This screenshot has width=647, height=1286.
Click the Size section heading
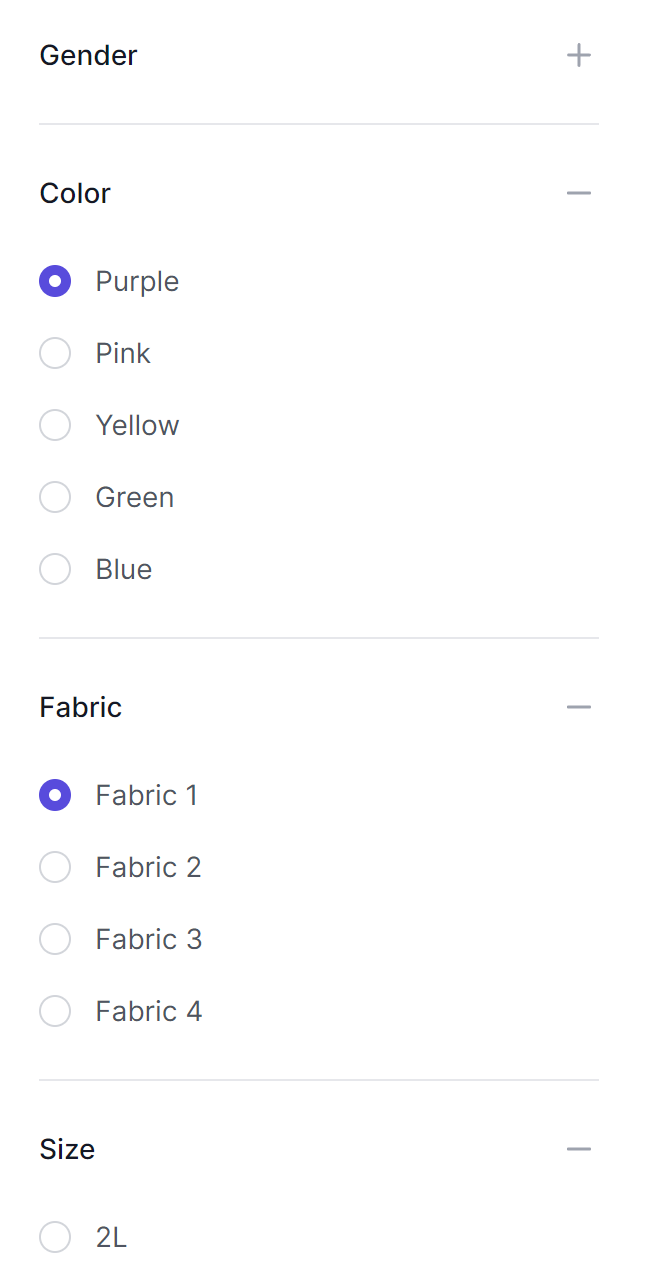67,1149
